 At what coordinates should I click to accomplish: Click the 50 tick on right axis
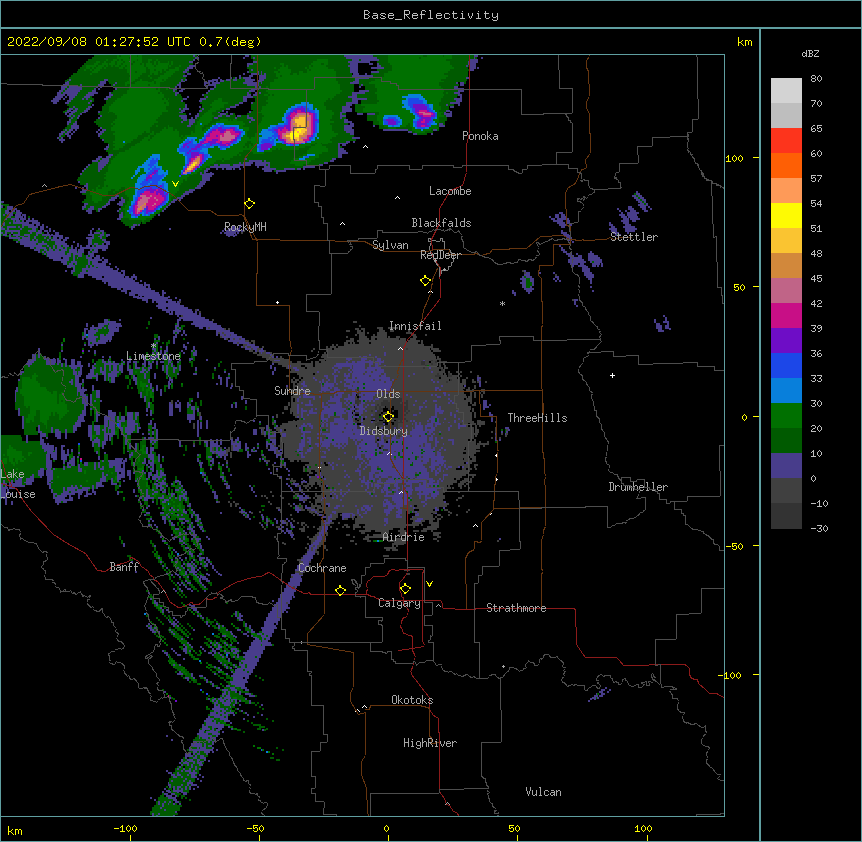pos(739,287)
